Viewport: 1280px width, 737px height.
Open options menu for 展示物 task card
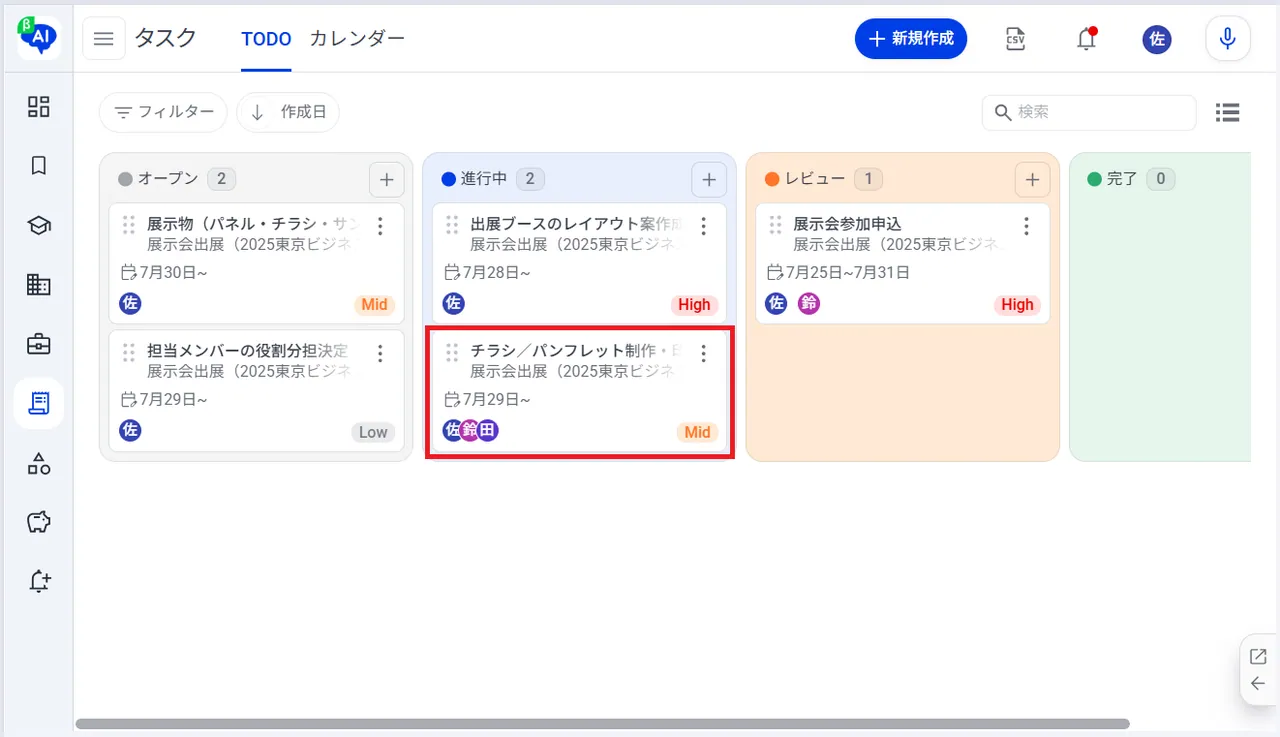(380, 226)
